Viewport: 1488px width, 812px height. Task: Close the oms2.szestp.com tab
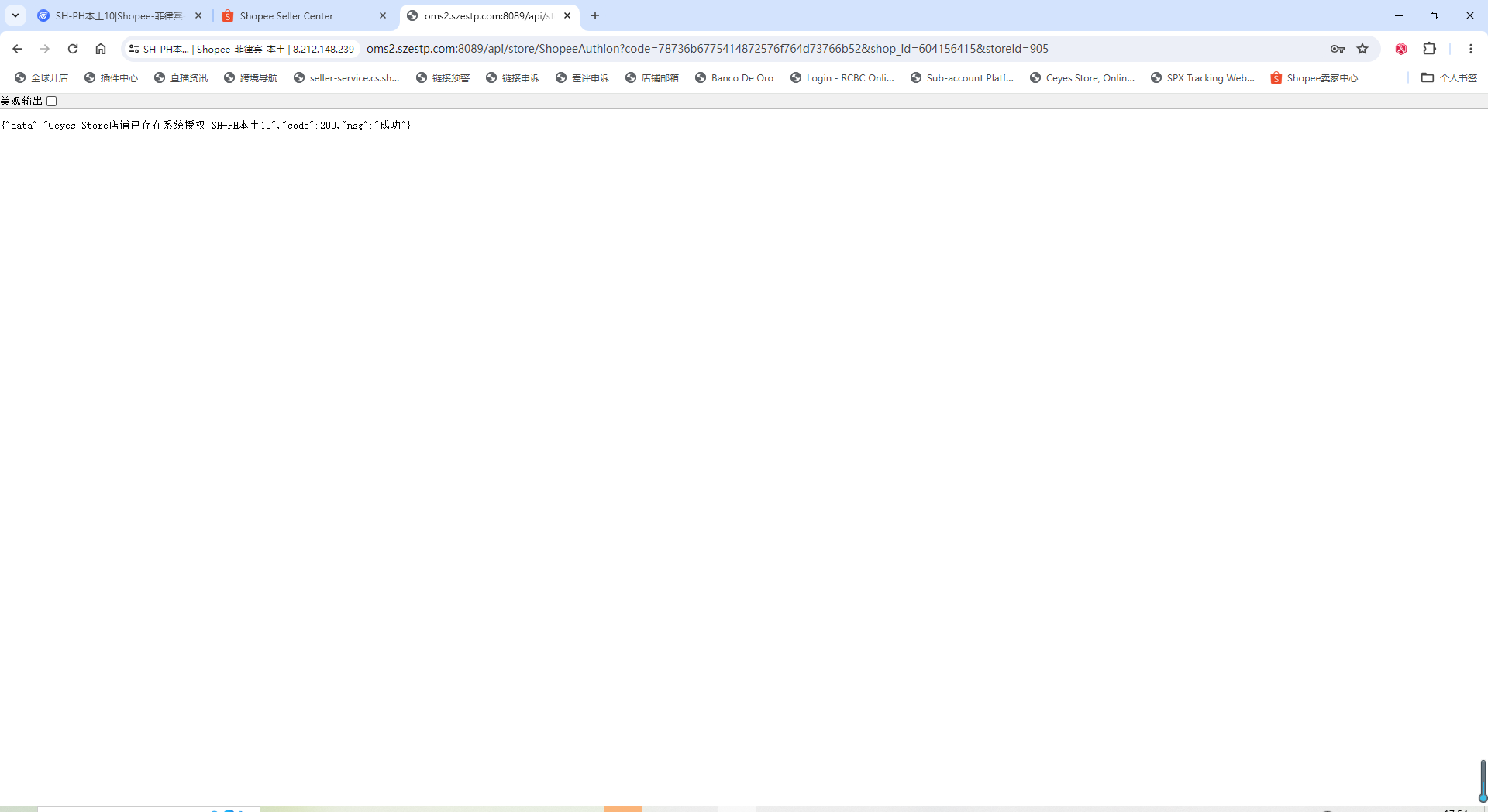click(x=567, y=15)
